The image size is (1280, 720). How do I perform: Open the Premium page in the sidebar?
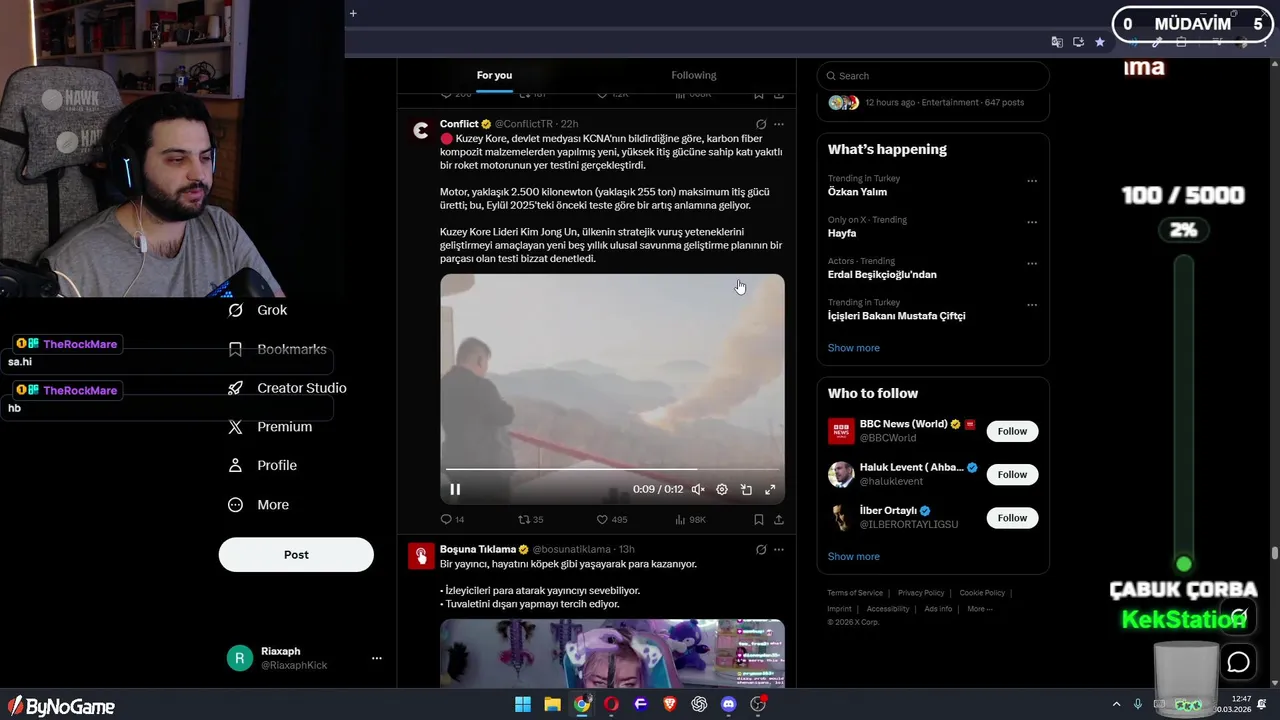(x=270, y=427)
